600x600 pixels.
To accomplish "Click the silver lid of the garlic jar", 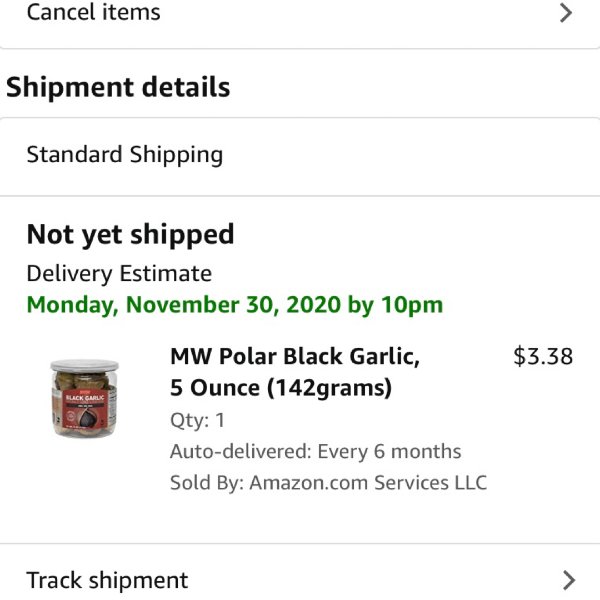I will 85,365.
